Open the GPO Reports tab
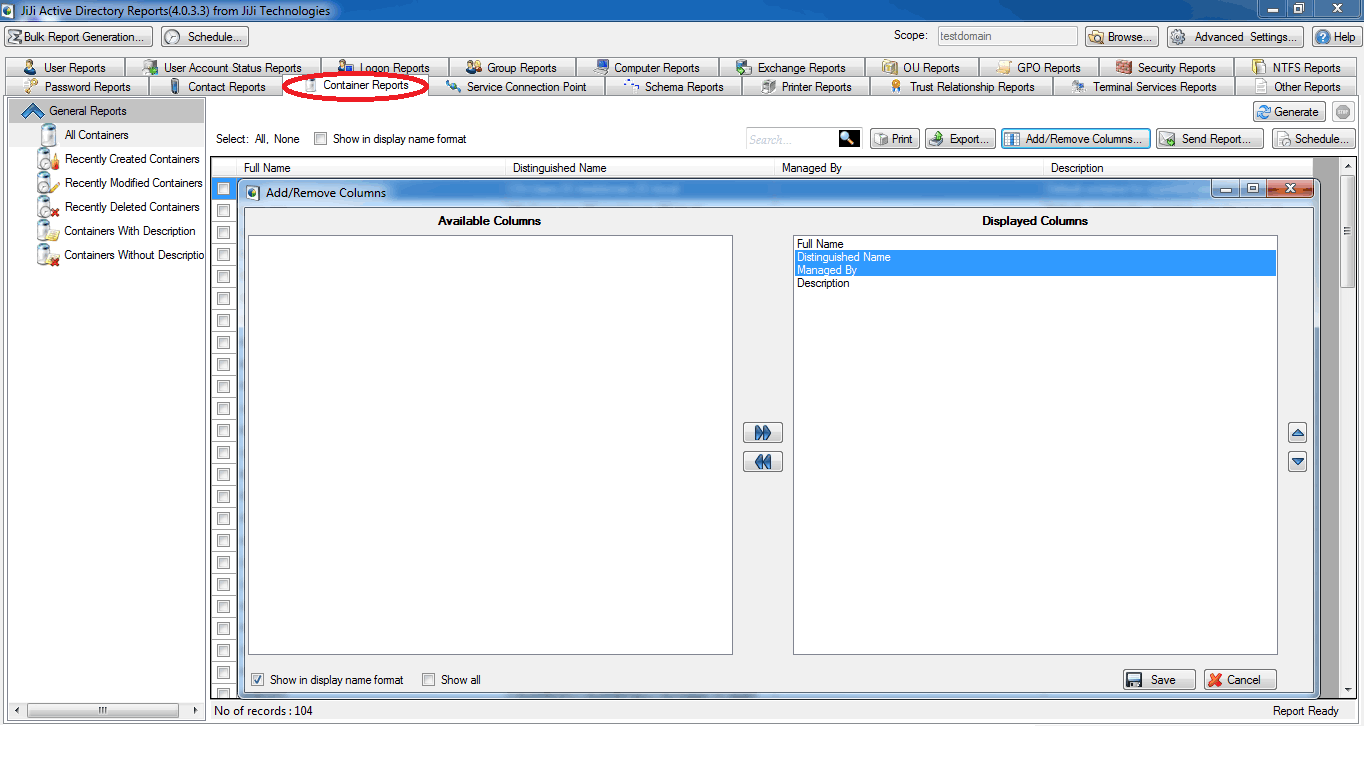1364x768 pixels. pos(1039,68)
